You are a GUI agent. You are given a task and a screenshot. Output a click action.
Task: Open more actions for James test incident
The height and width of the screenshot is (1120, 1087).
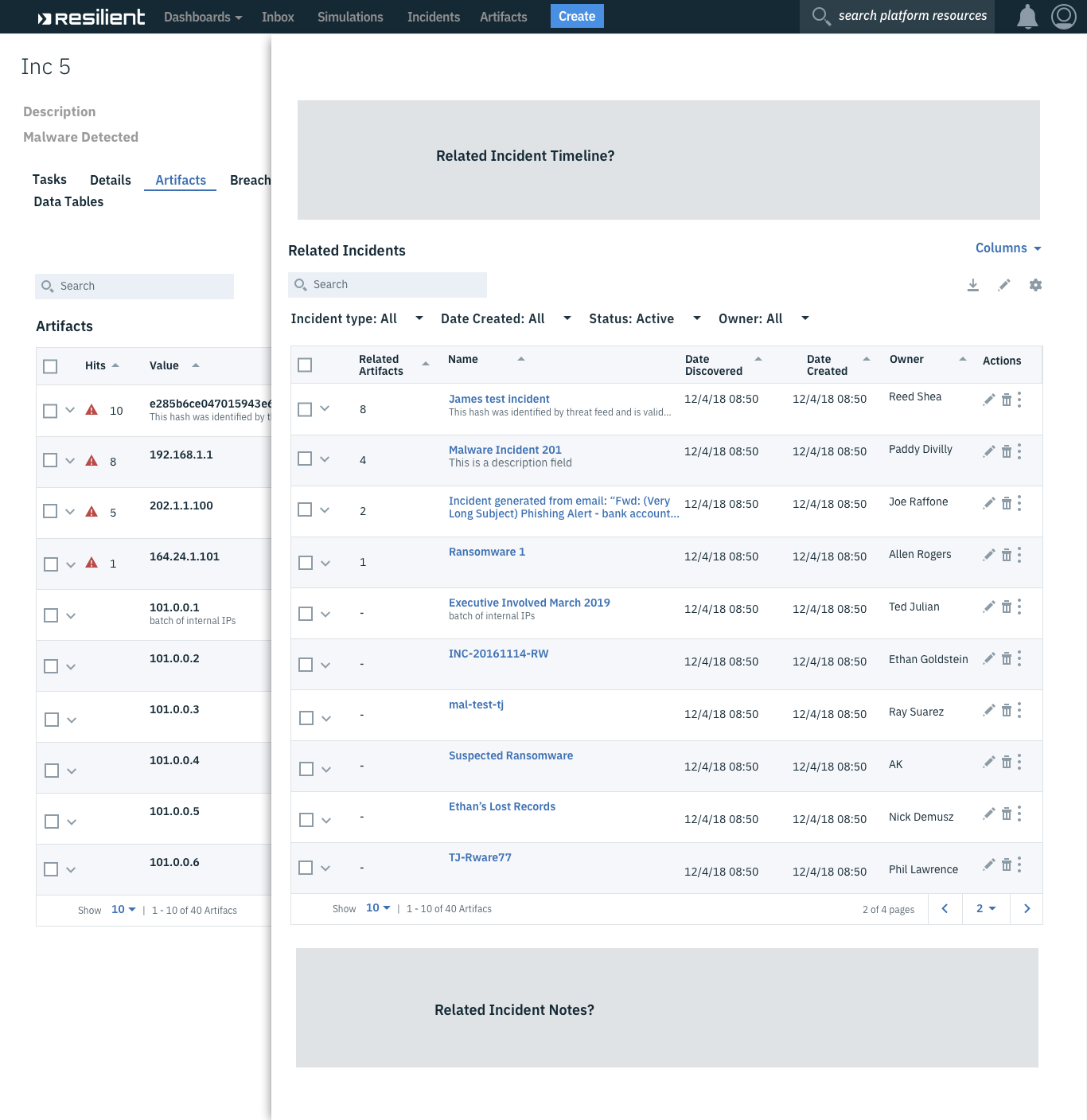pyautogui.click(x=1019, y=400)
